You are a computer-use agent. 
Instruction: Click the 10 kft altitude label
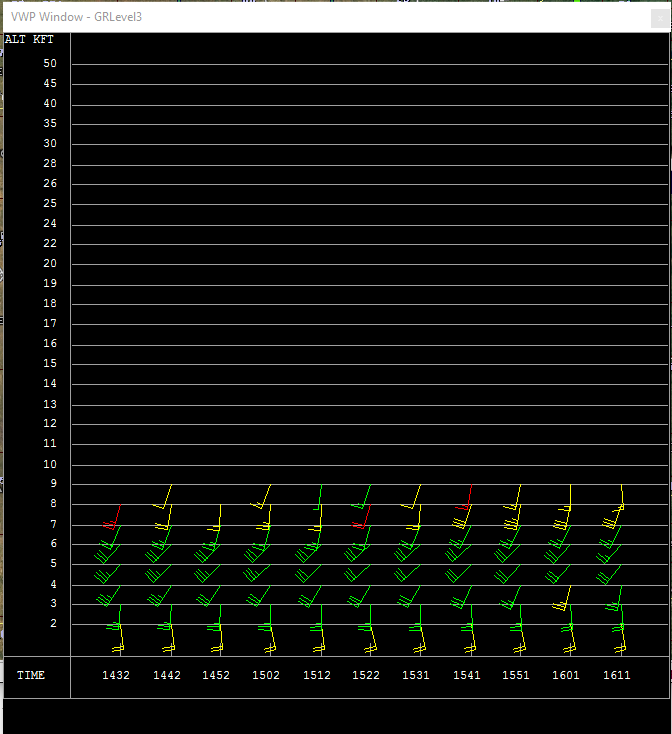[x=50, y=464]
